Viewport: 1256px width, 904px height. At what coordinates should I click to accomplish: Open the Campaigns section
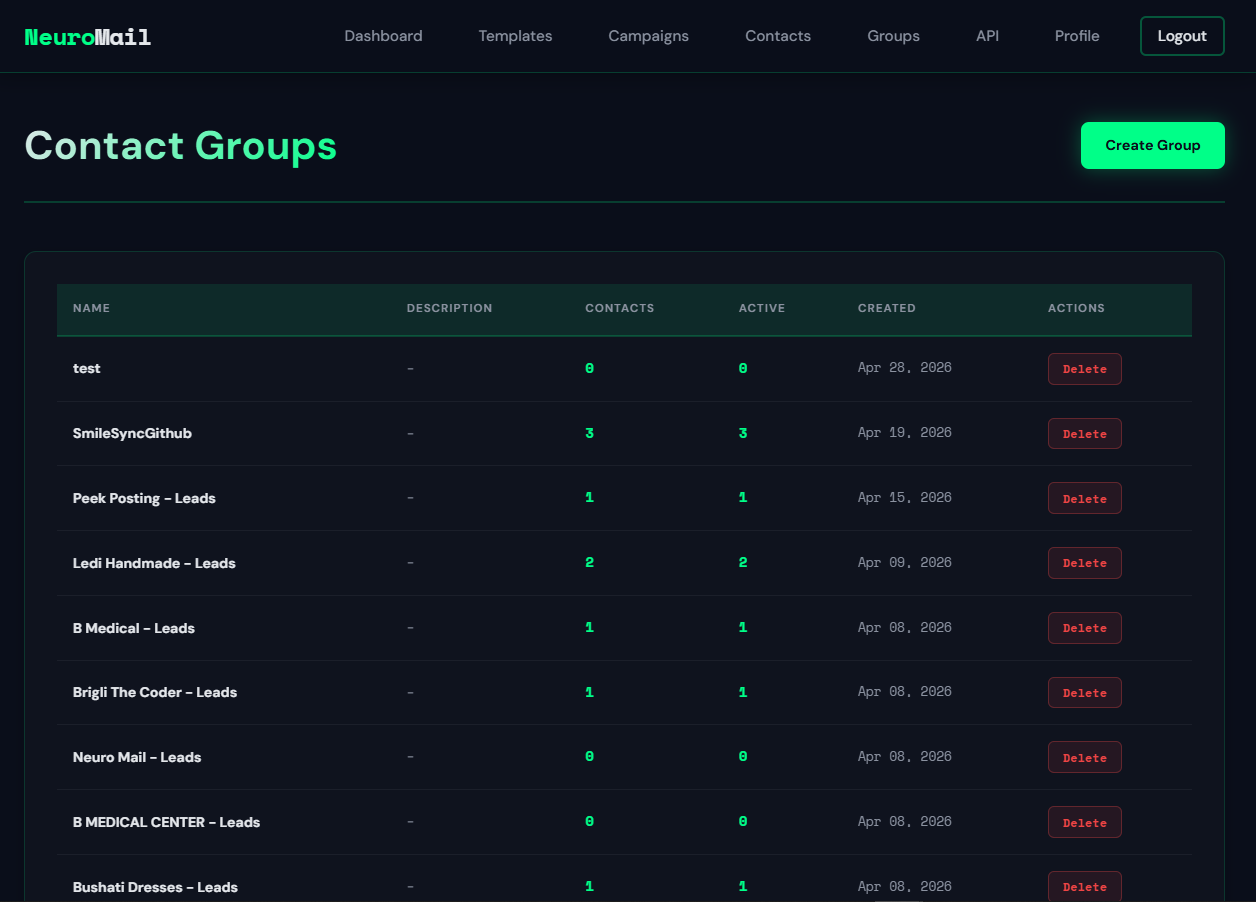click(649, 36)
